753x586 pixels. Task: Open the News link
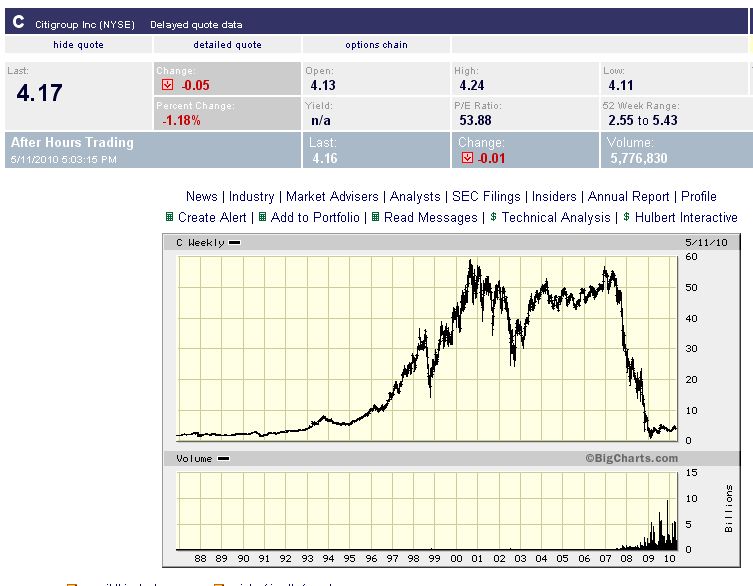[x=202, y=196]
